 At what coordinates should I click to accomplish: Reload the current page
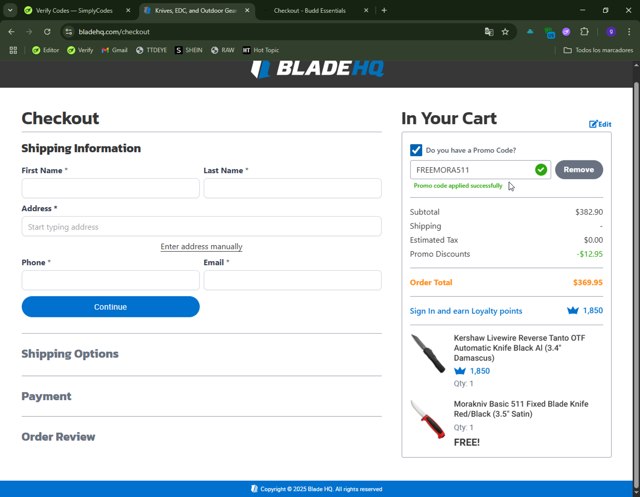(x=47, y=32)
